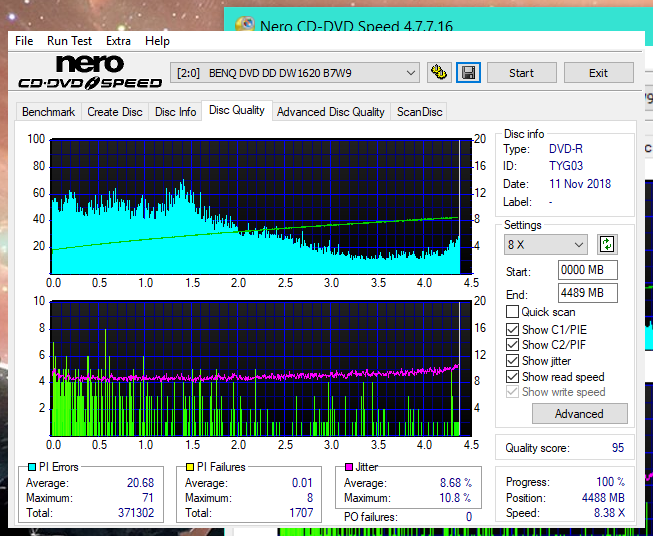This screenshot has height=536, width=653.
Task: Uncheck Show C1/PIE
Action: coord(512,330)
